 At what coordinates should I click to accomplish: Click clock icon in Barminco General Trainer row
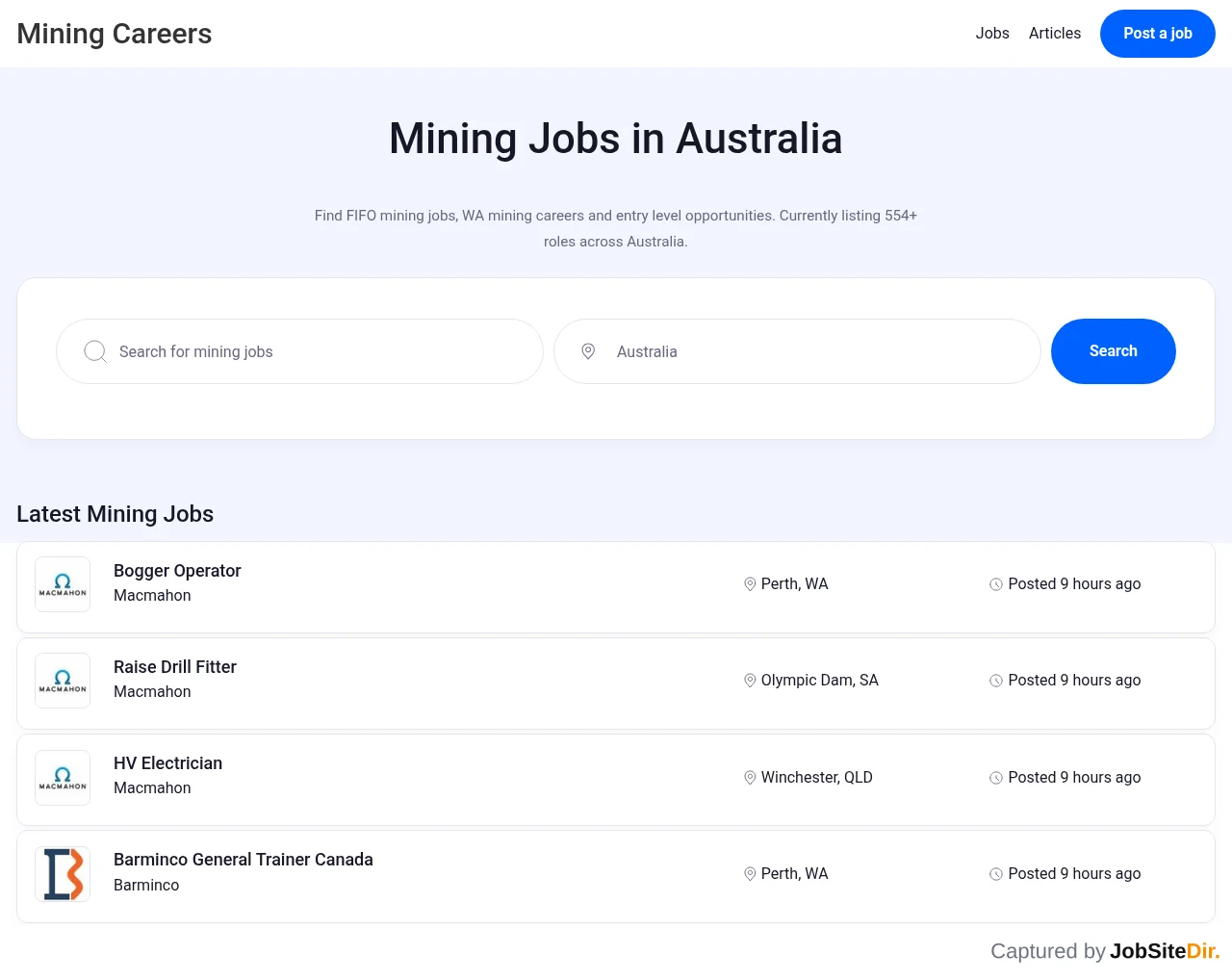pos(996,874)
